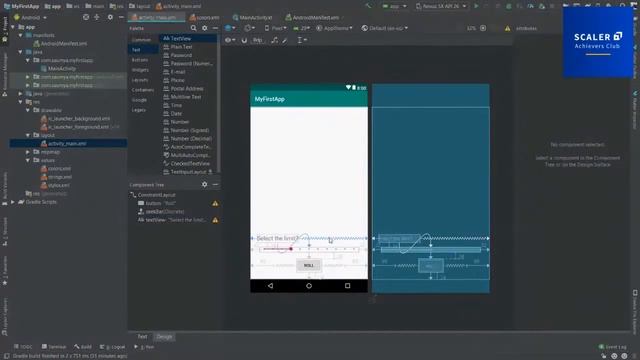Collapse the drawable folder

click(x=28, y=110)
